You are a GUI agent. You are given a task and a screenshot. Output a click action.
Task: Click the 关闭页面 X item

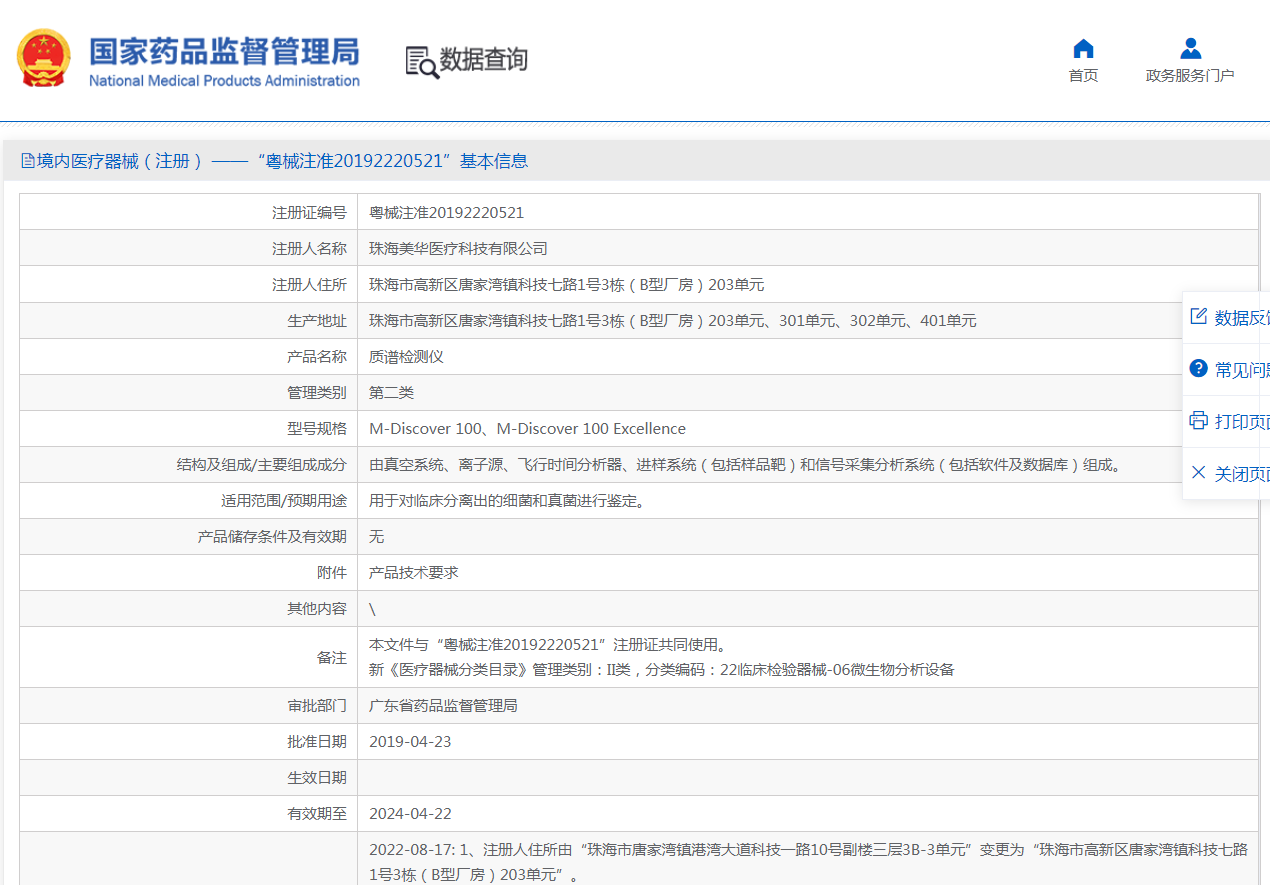(x=1229, y=474)
